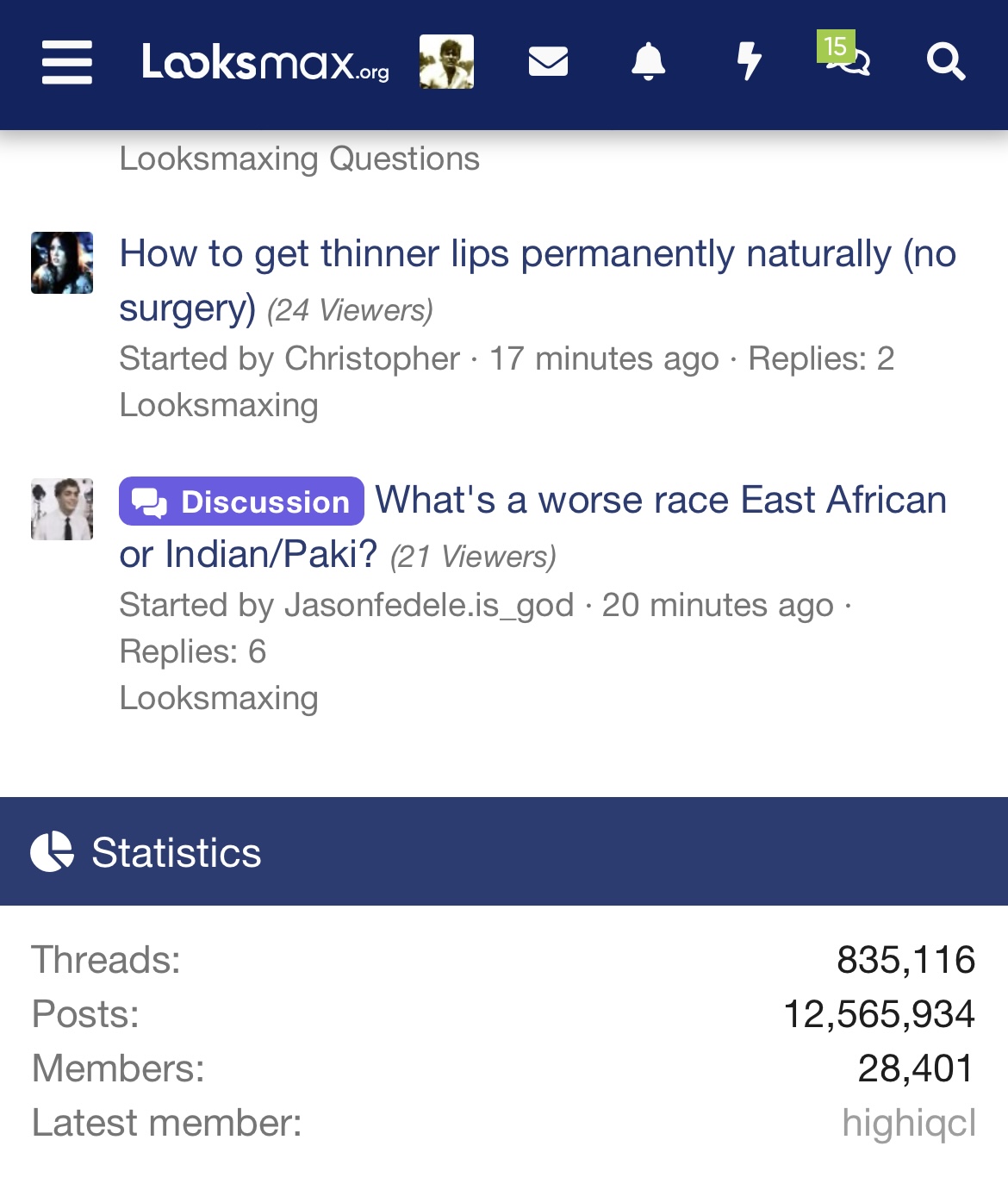1008x1196 pixels.
Task: Open the East African or Indian/Paki thread
Action: [x=533, y=526]
